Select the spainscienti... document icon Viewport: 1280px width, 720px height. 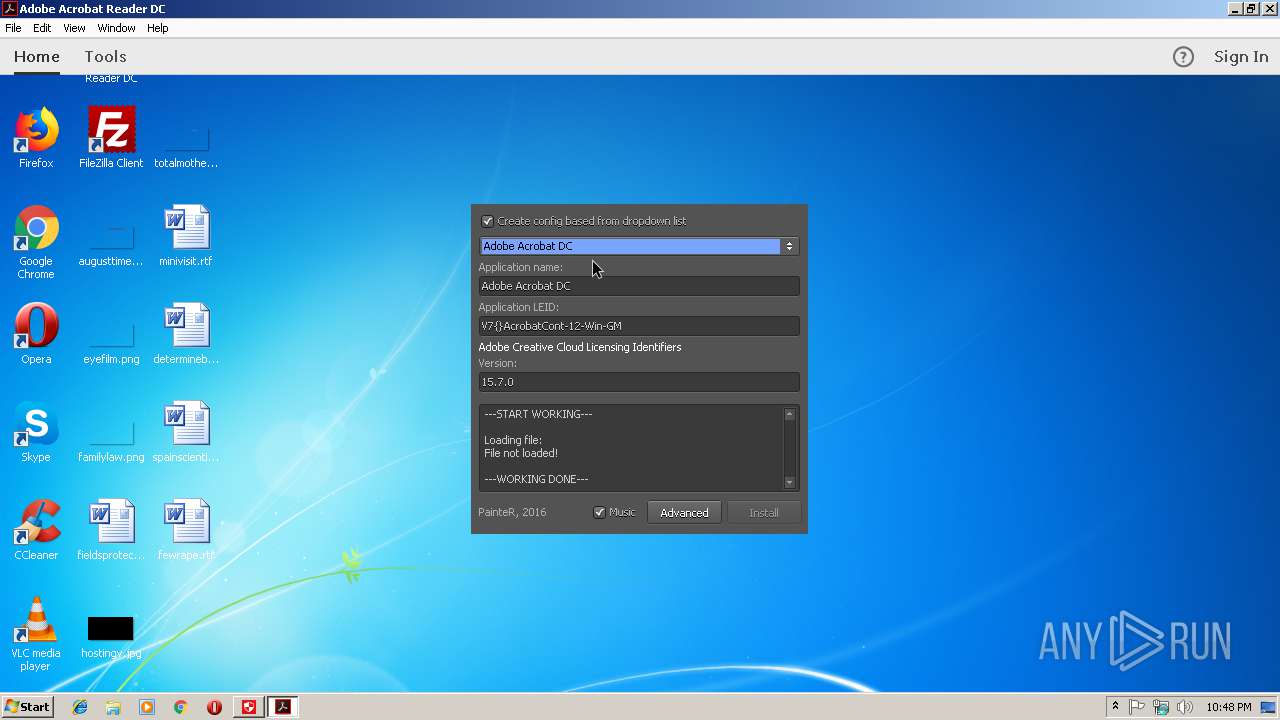pyautogui.click(x=186, y=432)
